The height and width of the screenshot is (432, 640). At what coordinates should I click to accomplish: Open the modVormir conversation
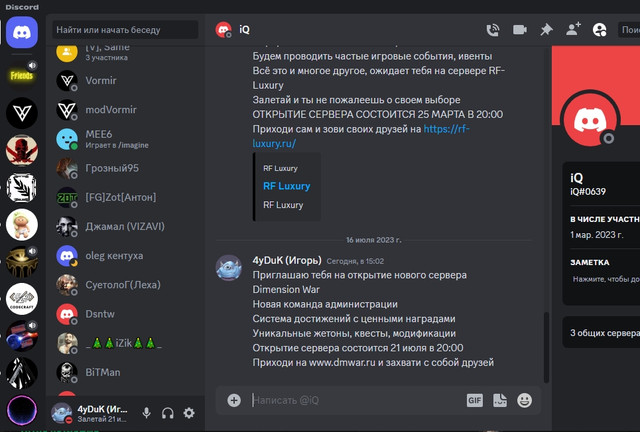click(127, 109)
